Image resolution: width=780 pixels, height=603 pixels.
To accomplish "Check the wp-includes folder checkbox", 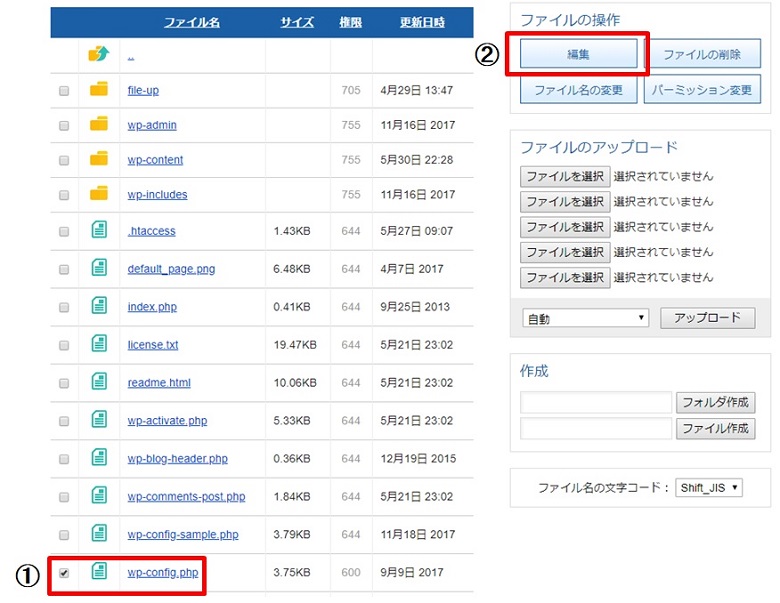I will point(64,195).
